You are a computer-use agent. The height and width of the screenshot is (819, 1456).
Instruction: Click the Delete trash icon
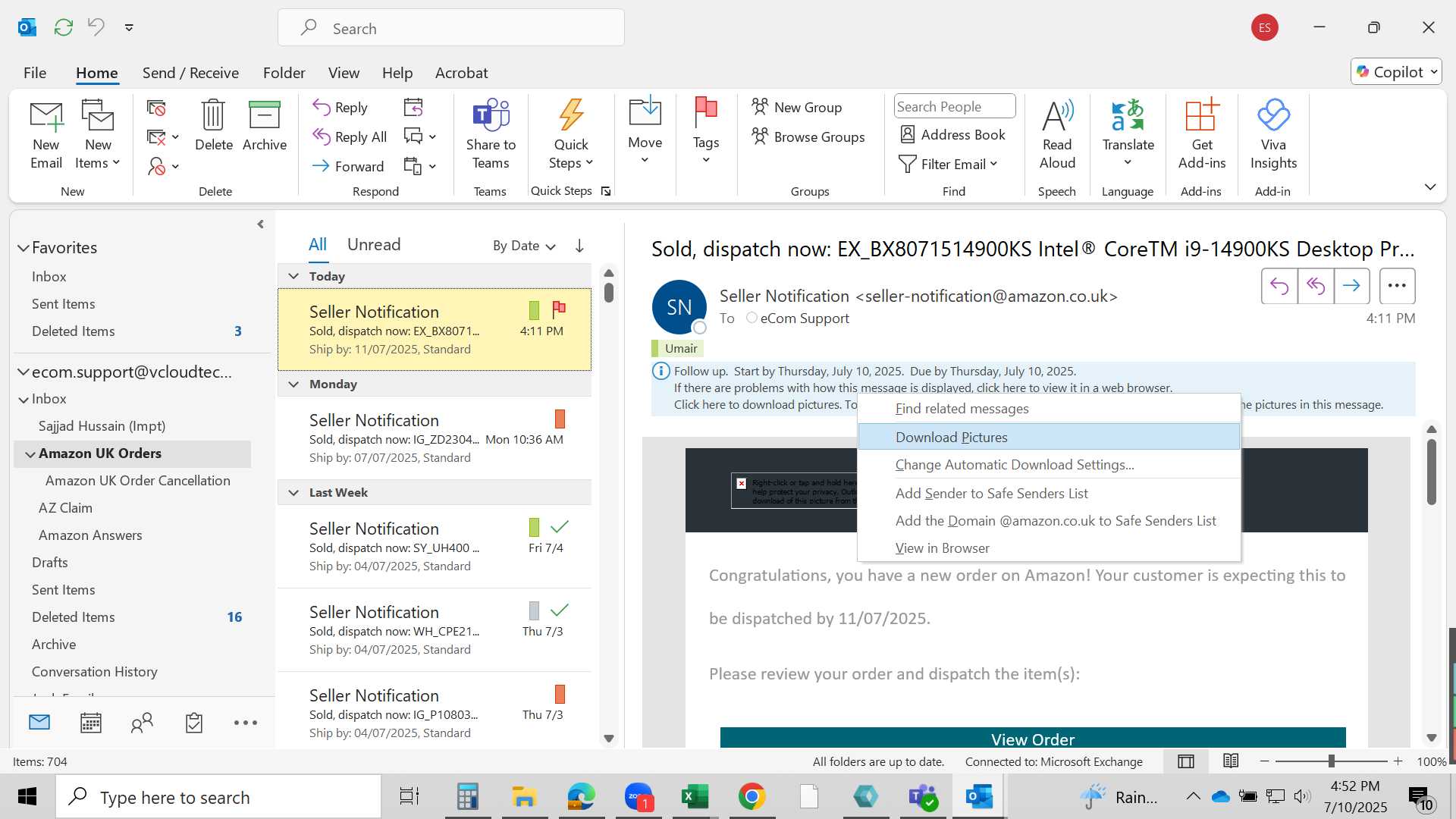pos(213,126)
